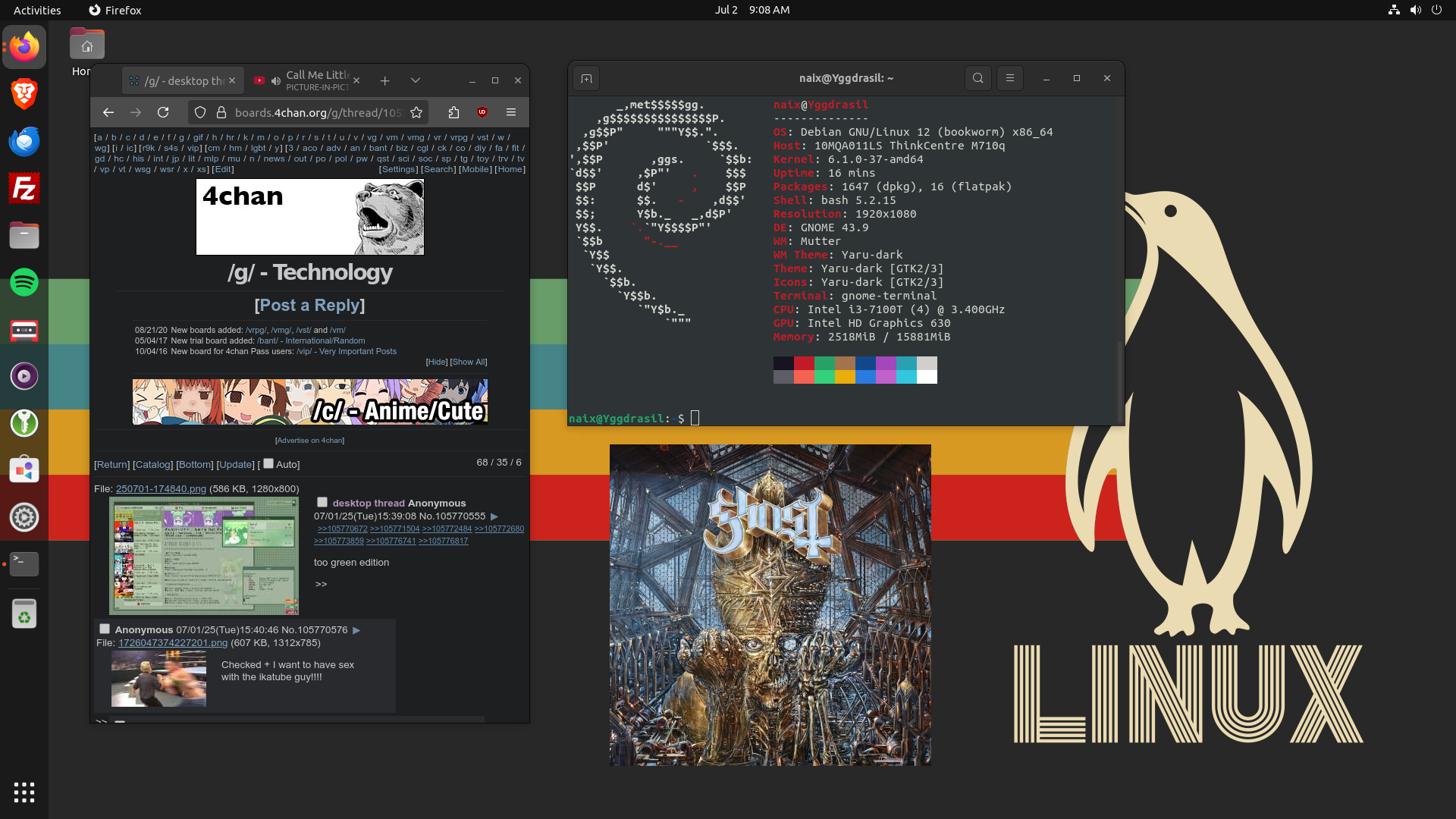The image size is (1456, 819).
Task: Open Terminal from the dock
Action: pos(24,564)
